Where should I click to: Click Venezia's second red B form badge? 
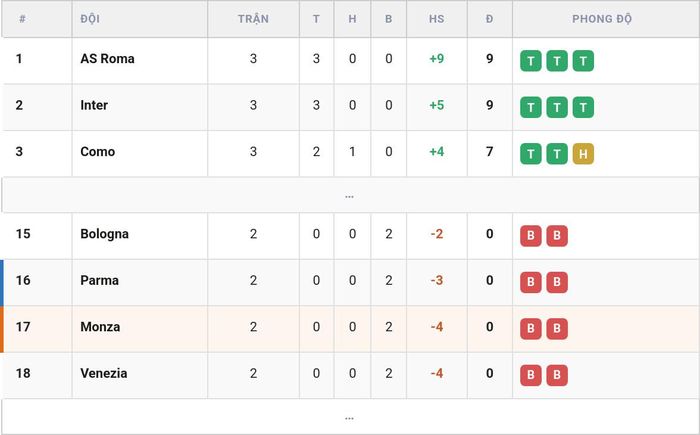(x=557, y=375)
